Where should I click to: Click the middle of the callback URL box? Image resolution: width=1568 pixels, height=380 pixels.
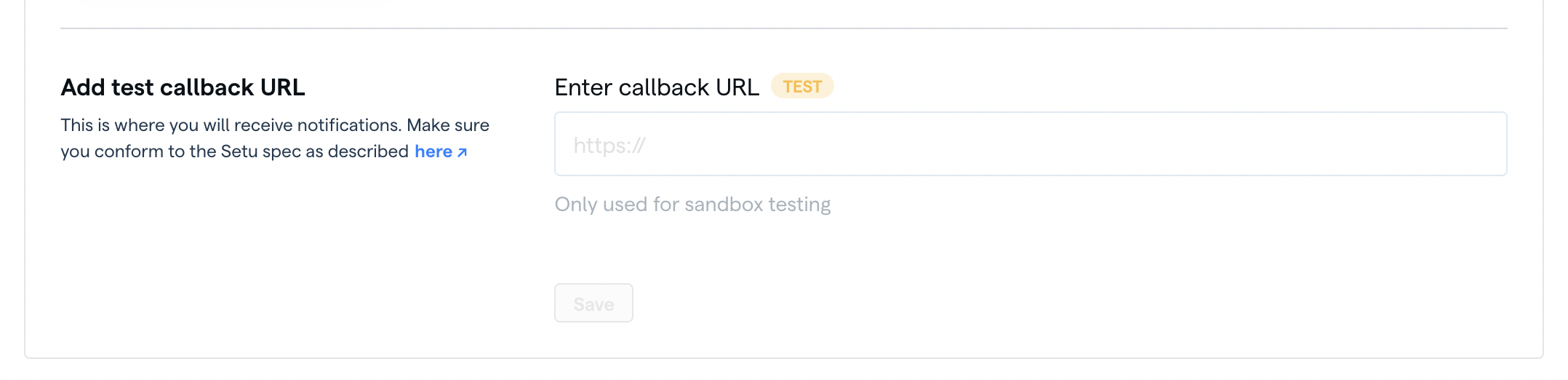pyautogui.click(x=1030, y=144)
